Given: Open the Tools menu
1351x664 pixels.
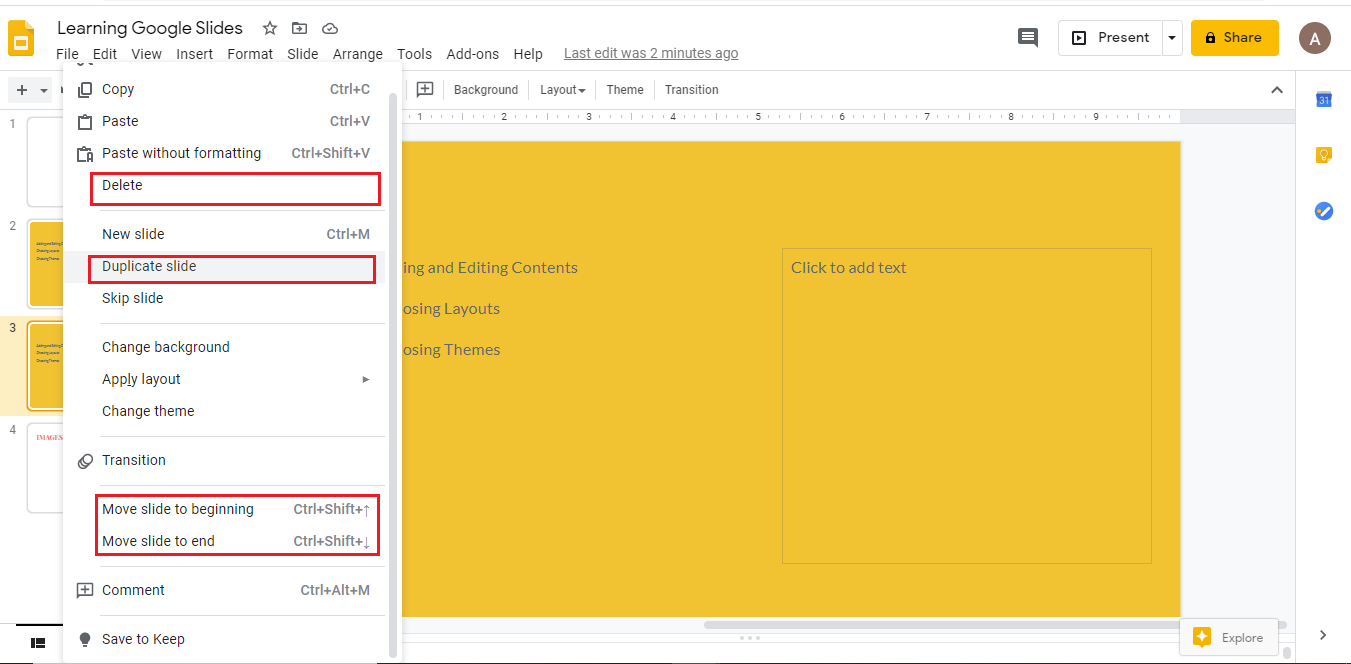Looking at the screenshot, I should [414, 54].
